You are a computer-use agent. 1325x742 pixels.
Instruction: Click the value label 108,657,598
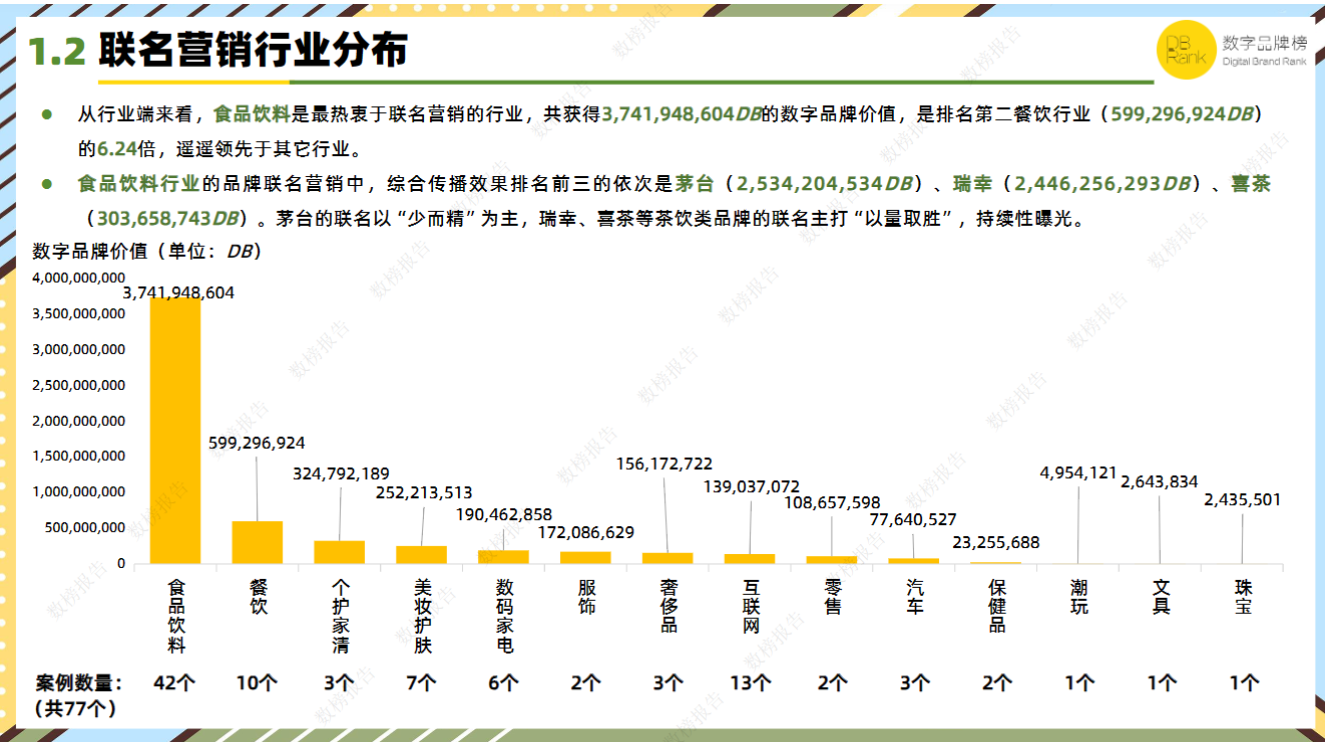coord(832,501)
